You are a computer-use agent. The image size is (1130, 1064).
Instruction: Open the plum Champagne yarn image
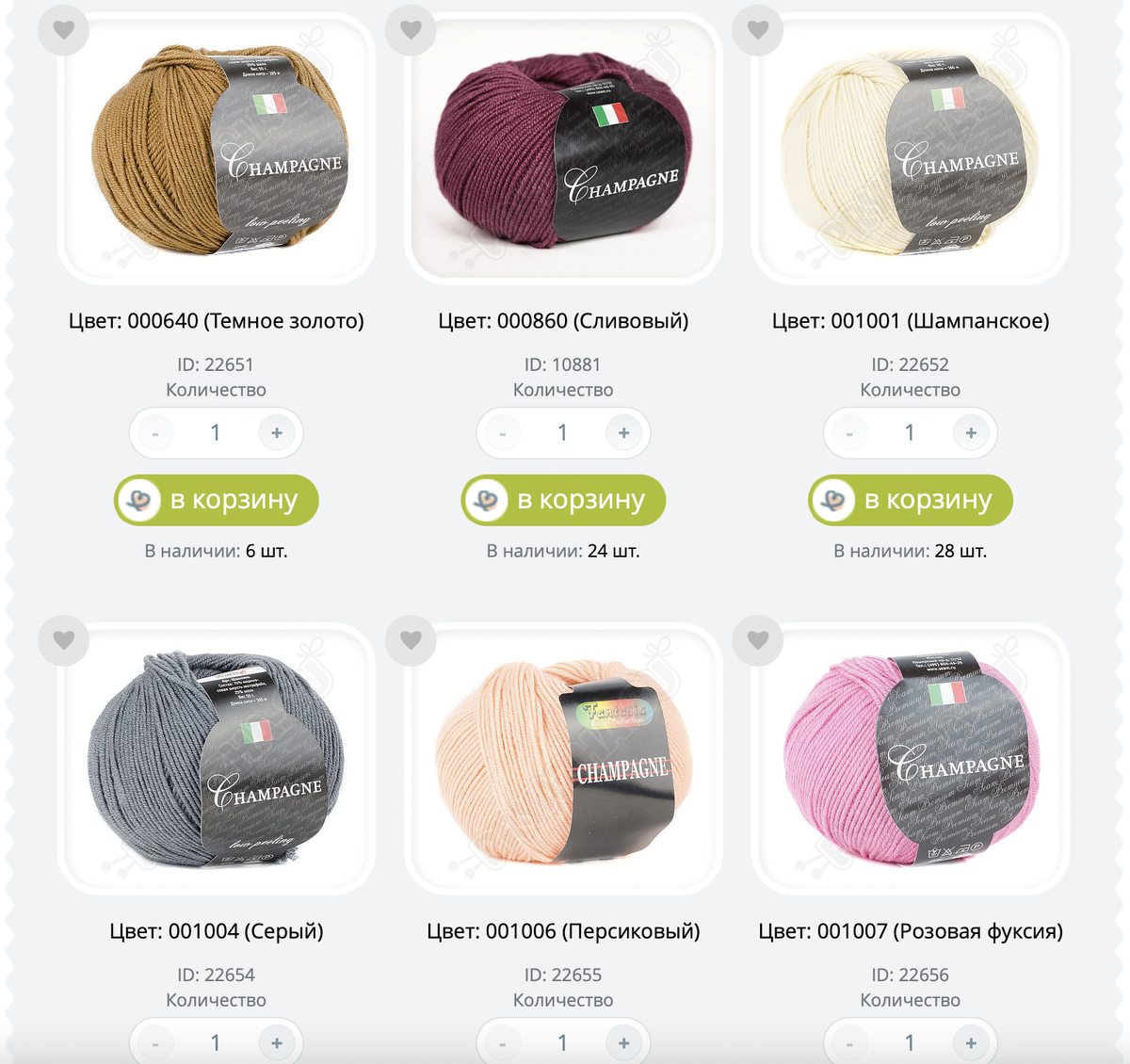point(563,151)
